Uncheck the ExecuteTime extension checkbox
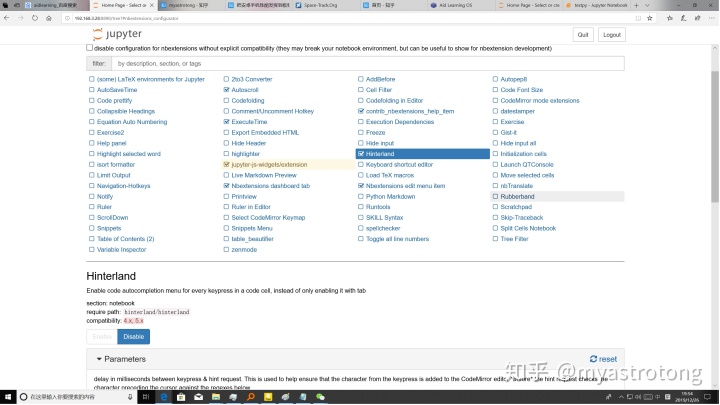The image size is (720, 405). [x=226, y=122]
